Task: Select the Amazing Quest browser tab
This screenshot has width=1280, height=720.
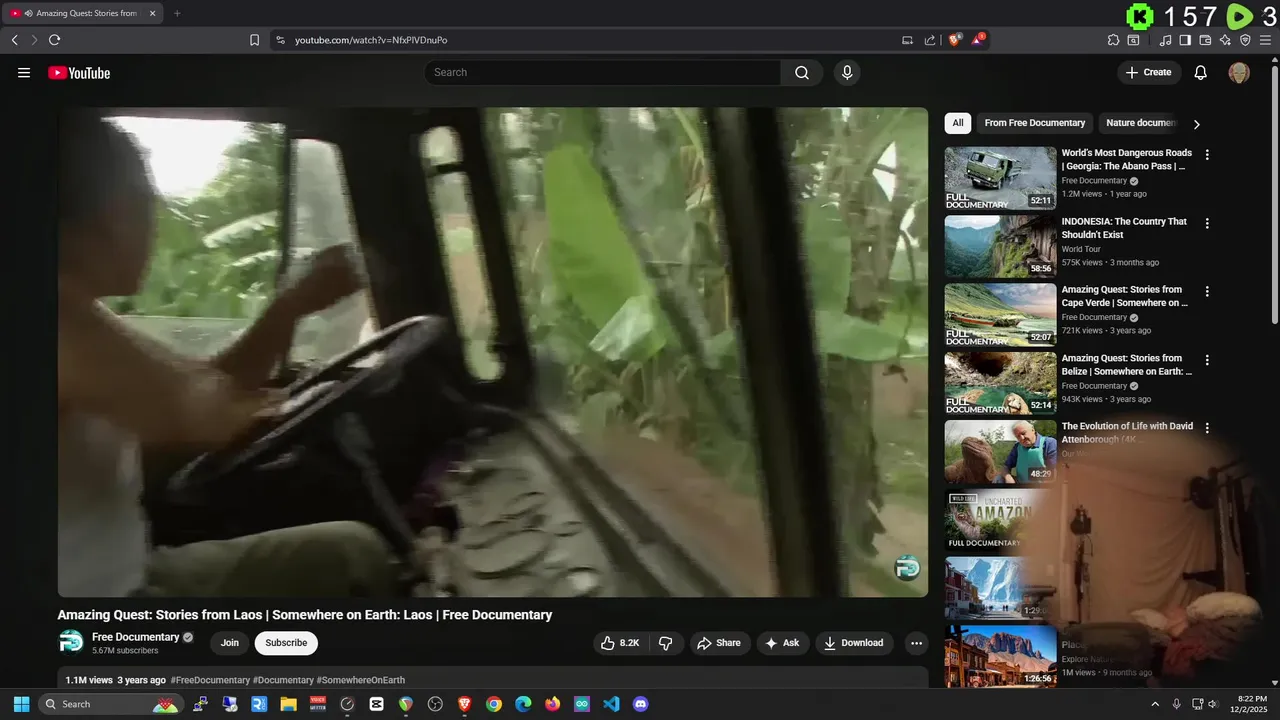Action: (83, 13)
